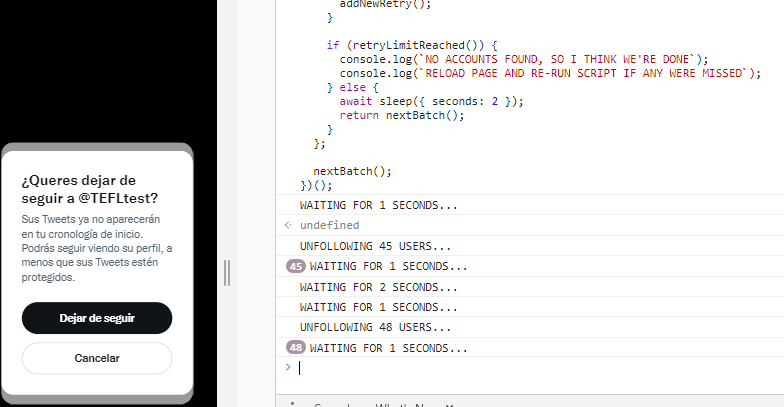The width and height of the screenshot is (784, 407).
Task: Click the 'Dejar de seguir' confirmation button
Action: pyautogui.click(x=97, y=318)
